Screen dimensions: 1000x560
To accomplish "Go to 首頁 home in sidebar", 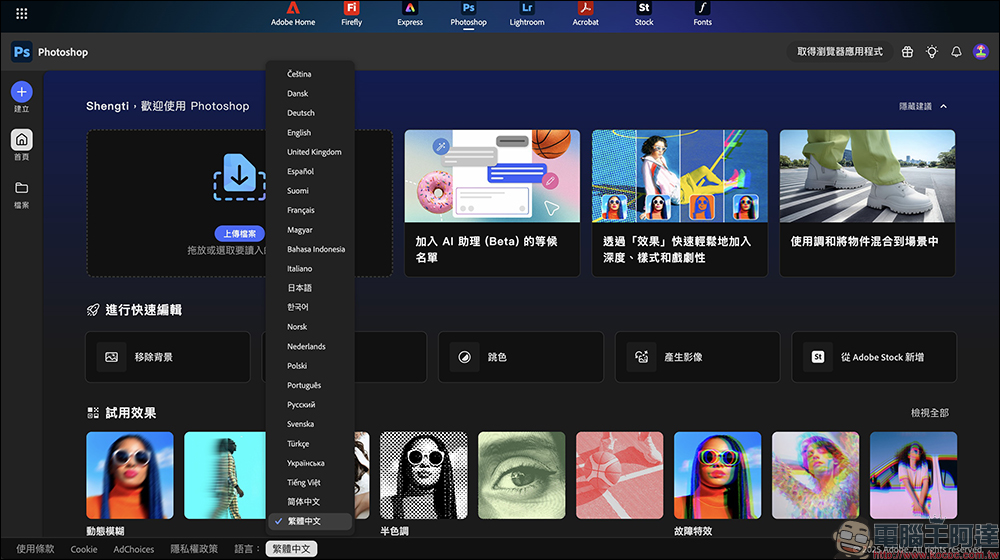I will [x=22, y=145].
